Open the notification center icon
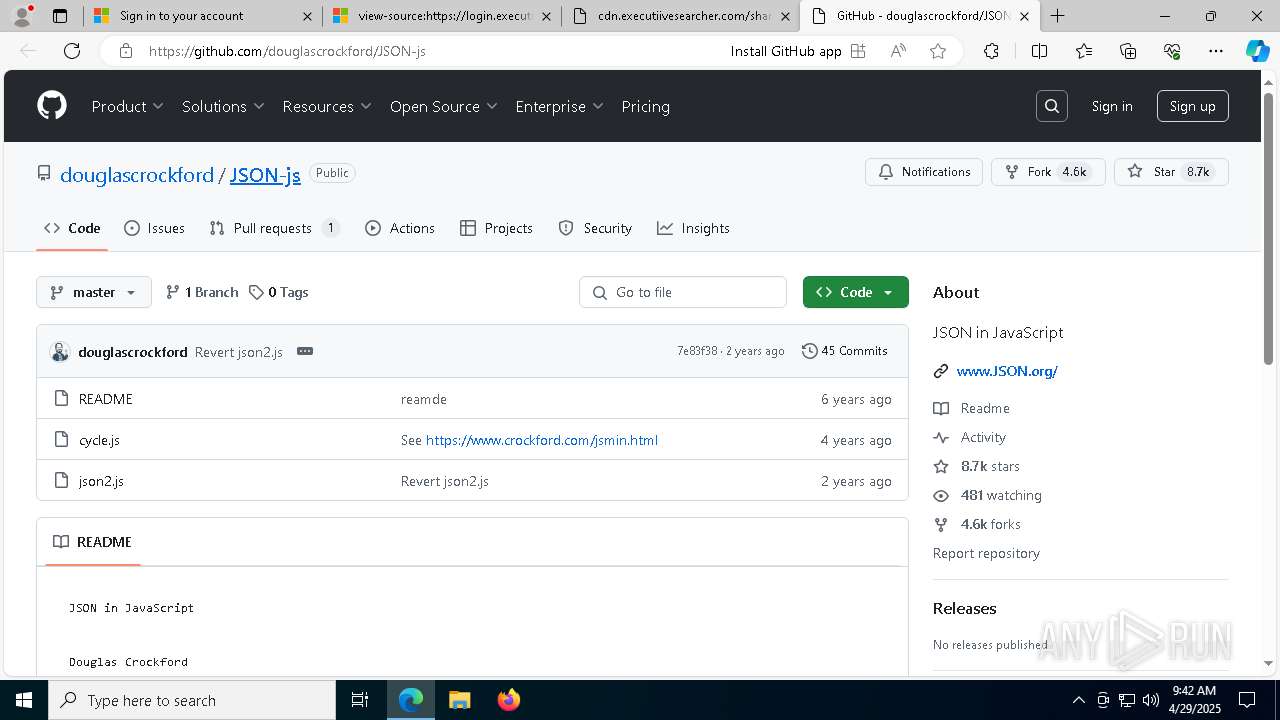The image size is (1280, 720). click(x=1247, y=700)
